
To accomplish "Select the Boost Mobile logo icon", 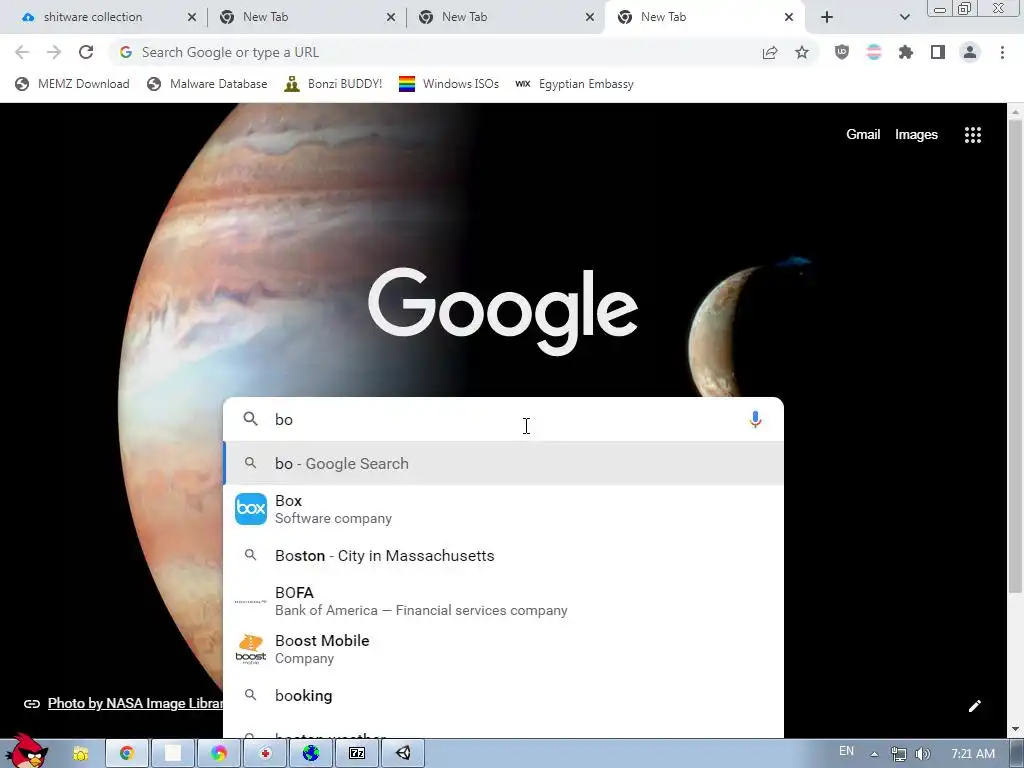I will tap(251, 649).
